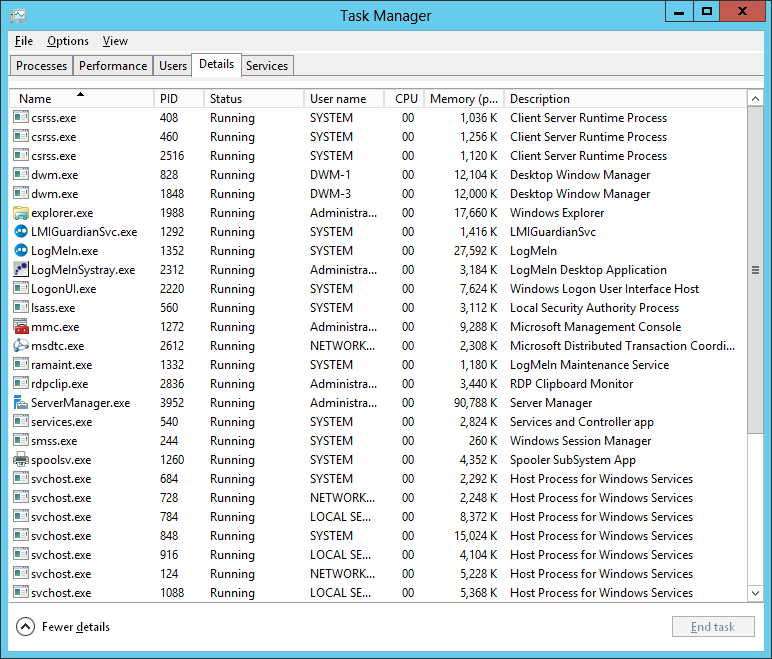Click the Desktop Window Manager description for DWM-1

point(580,175)
